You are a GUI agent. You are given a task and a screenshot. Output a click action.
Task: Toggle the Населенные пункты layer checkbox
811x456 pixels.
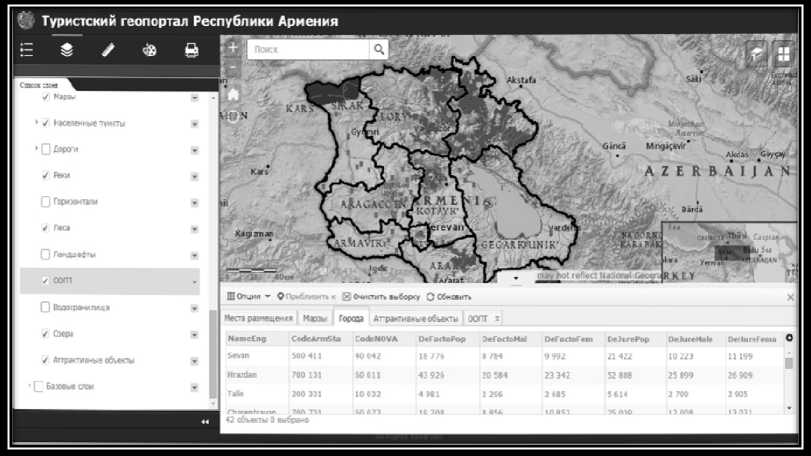click(46, 123)
